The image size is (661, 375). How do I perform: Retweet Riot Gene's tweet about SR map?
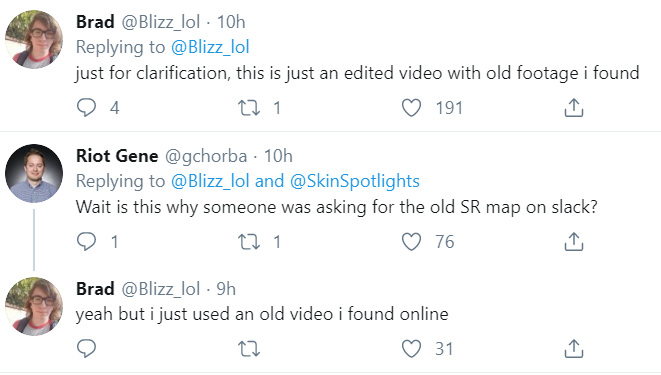(x=249, y=242)
